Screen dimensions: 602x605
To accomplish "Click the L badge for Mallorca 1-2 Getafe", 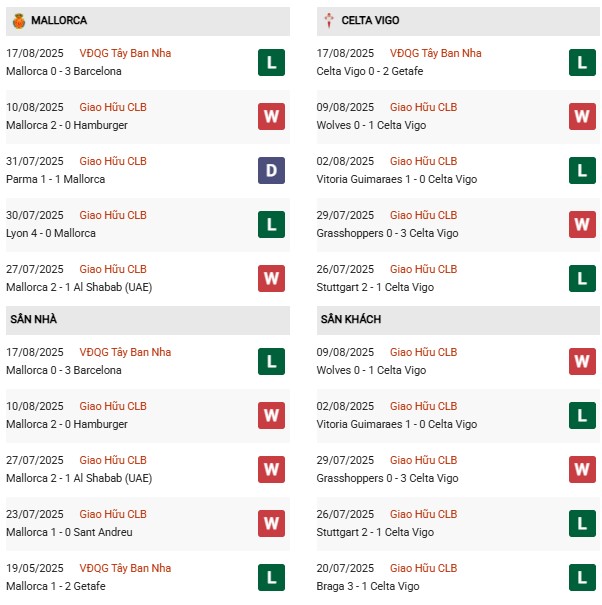I will [x=271, y=578].
